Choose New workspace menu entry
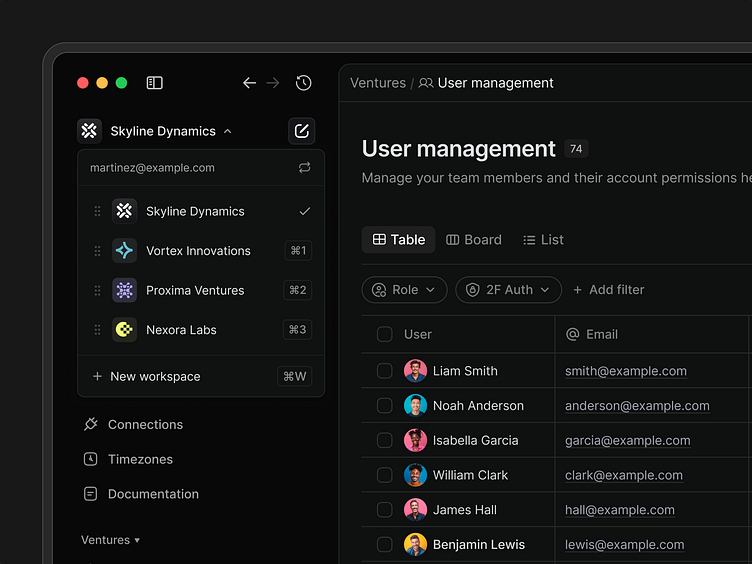The width and height of the screenshot is (752, 564). (x=201, y=376)
